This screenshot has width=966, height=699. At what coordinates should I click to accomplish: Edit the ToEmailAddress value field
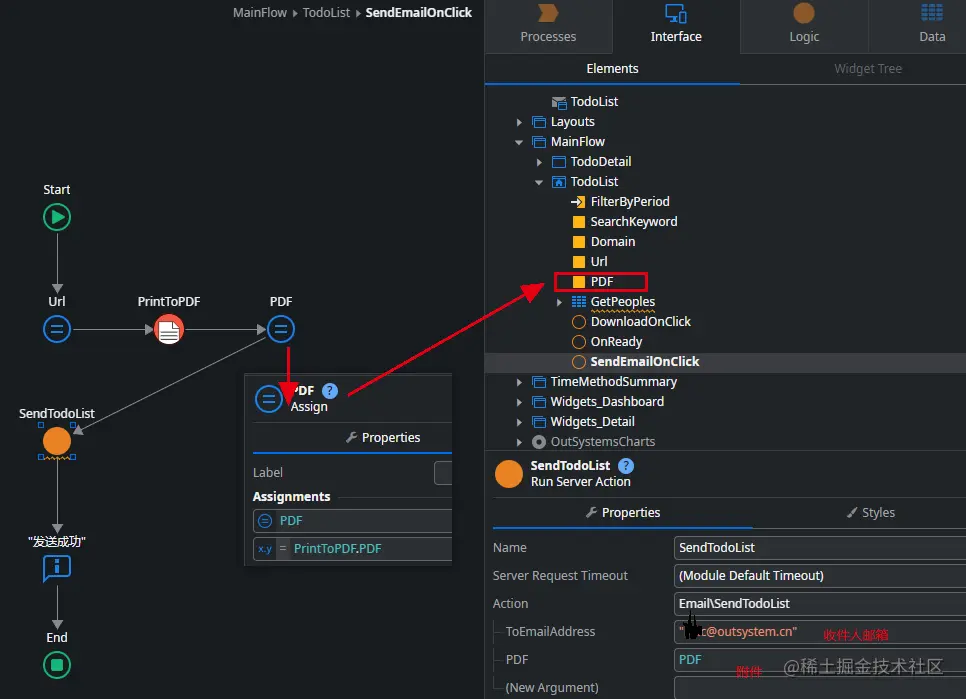coord(820,632)
